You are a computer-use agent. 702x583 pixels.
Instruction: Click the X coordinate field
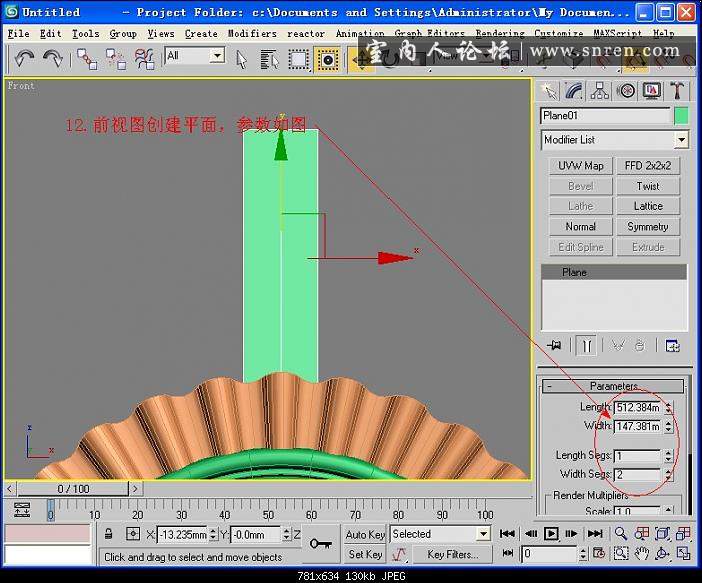183,535
